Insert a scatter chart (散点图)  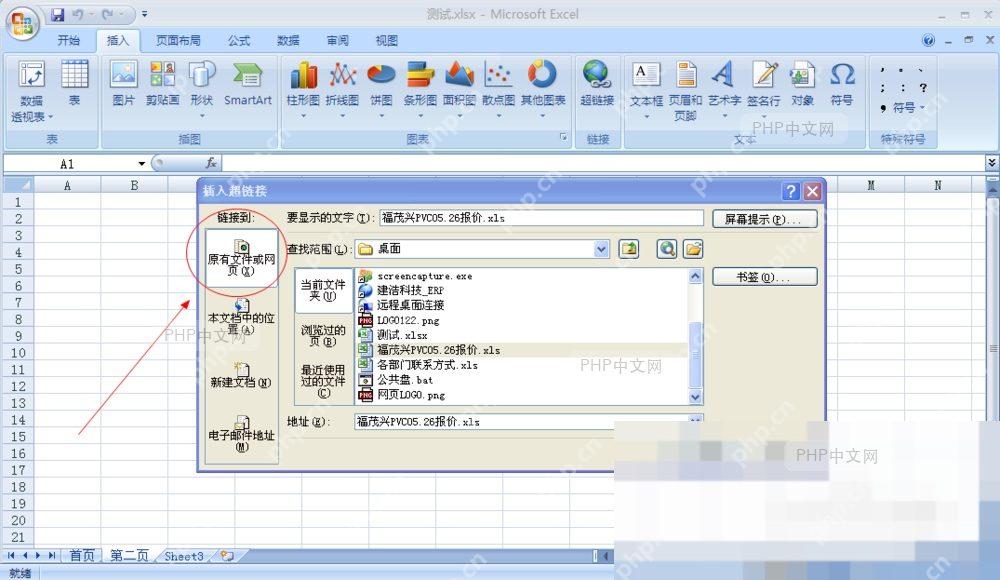click(498, 88)
